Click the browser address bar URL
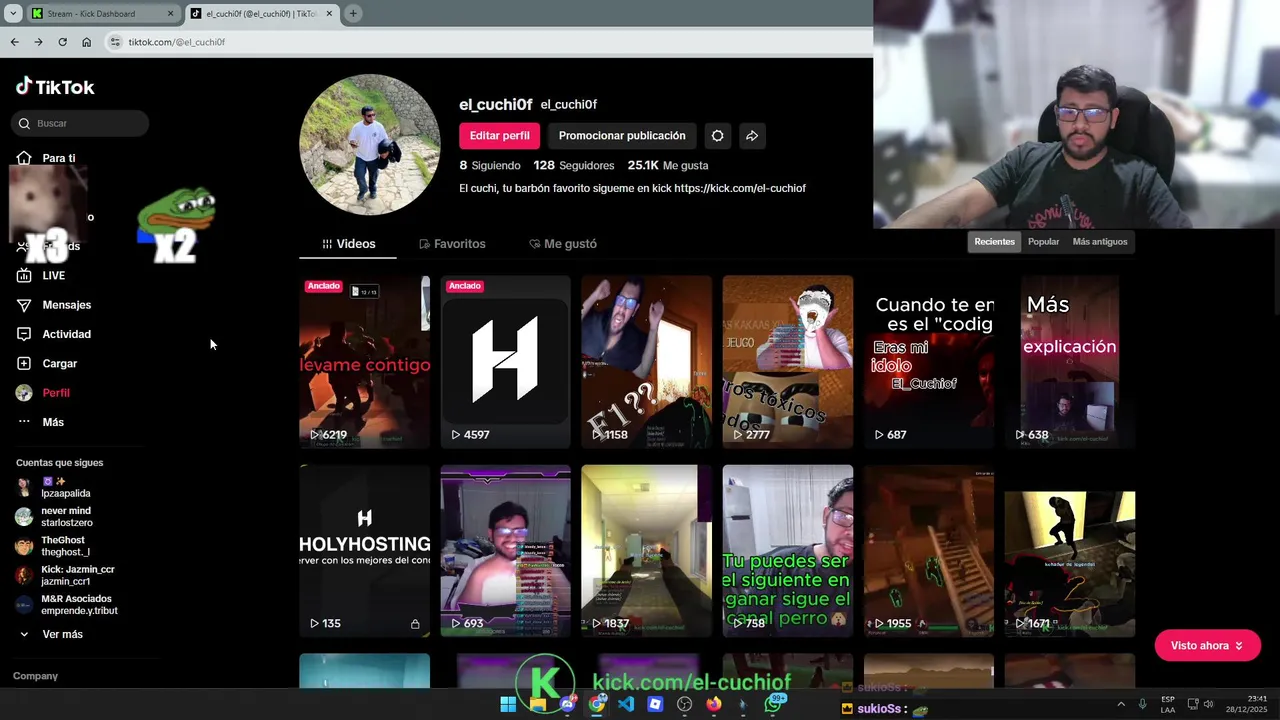The height and width of the screenshot is (720, 1280). tap(177, 42)
